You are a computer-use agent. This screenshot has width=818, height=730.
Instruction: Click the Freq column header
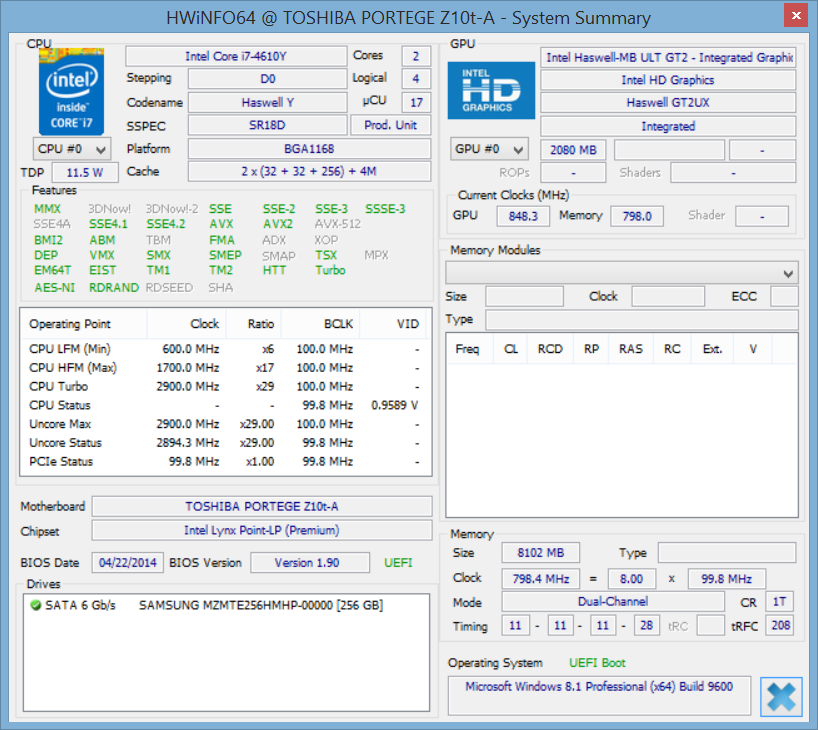click(x=470, y=349)
